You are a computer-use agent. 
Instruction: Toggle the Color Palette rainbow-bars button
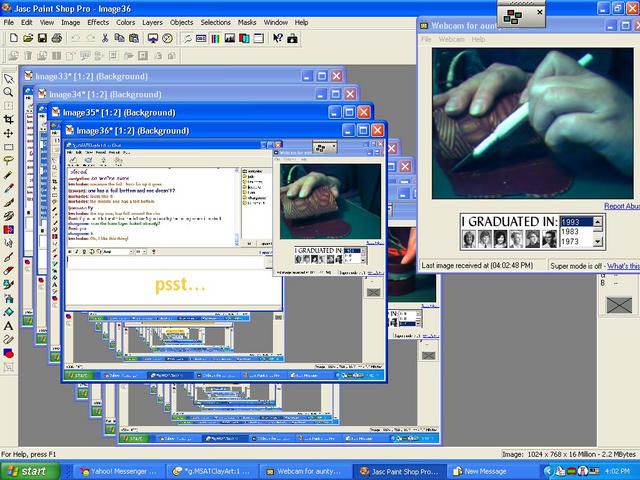pyautogui.click(x=216, y=38)
